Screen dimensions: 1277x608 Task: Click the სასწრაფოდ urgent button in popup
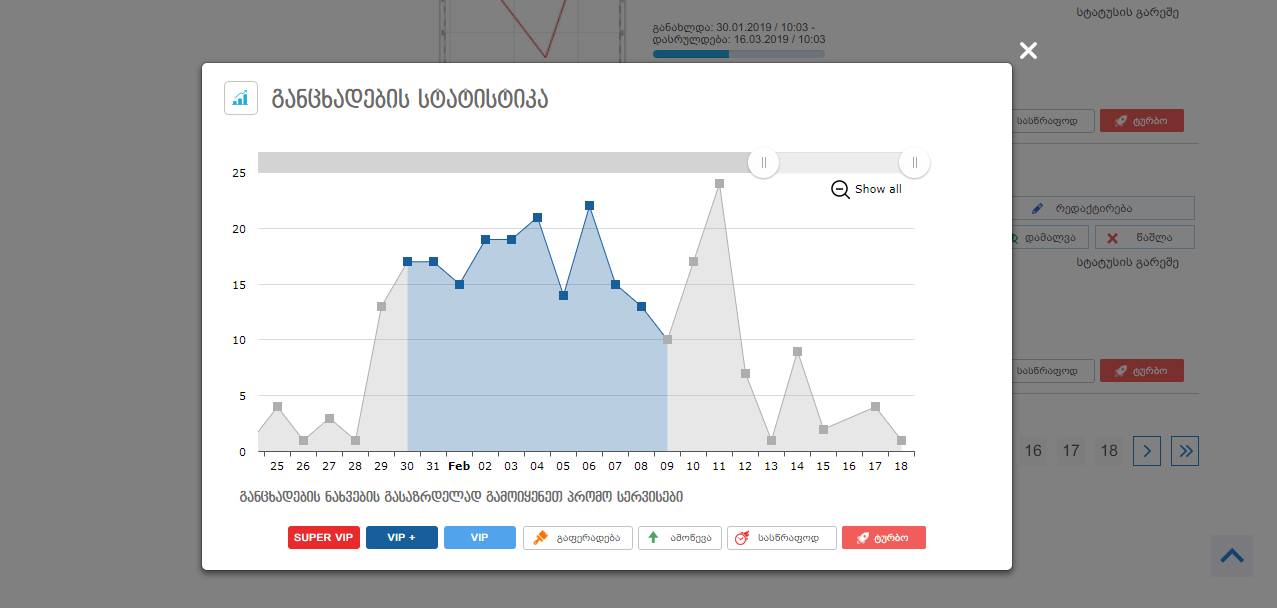tap(781, 538)
